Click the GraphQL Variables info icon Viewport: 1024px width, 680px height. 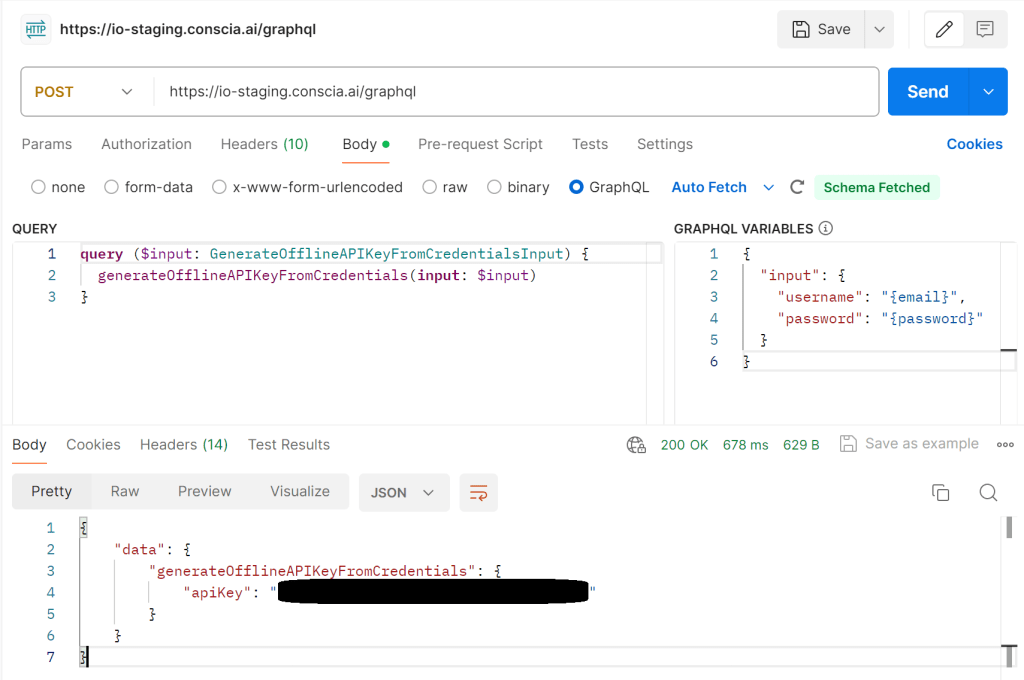pos(824,228)
